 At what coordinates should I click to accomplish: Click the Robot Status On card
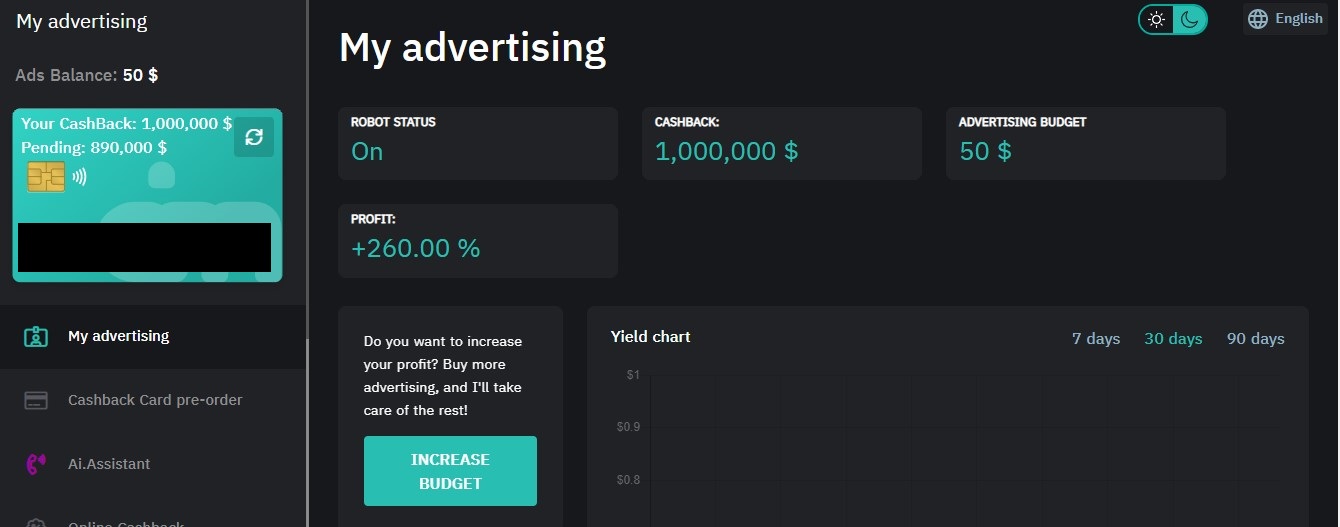coord(478,143)
